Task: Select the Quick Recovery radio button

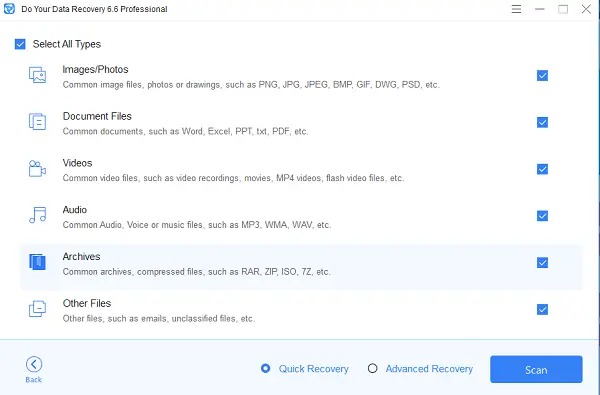Action: 265,368
